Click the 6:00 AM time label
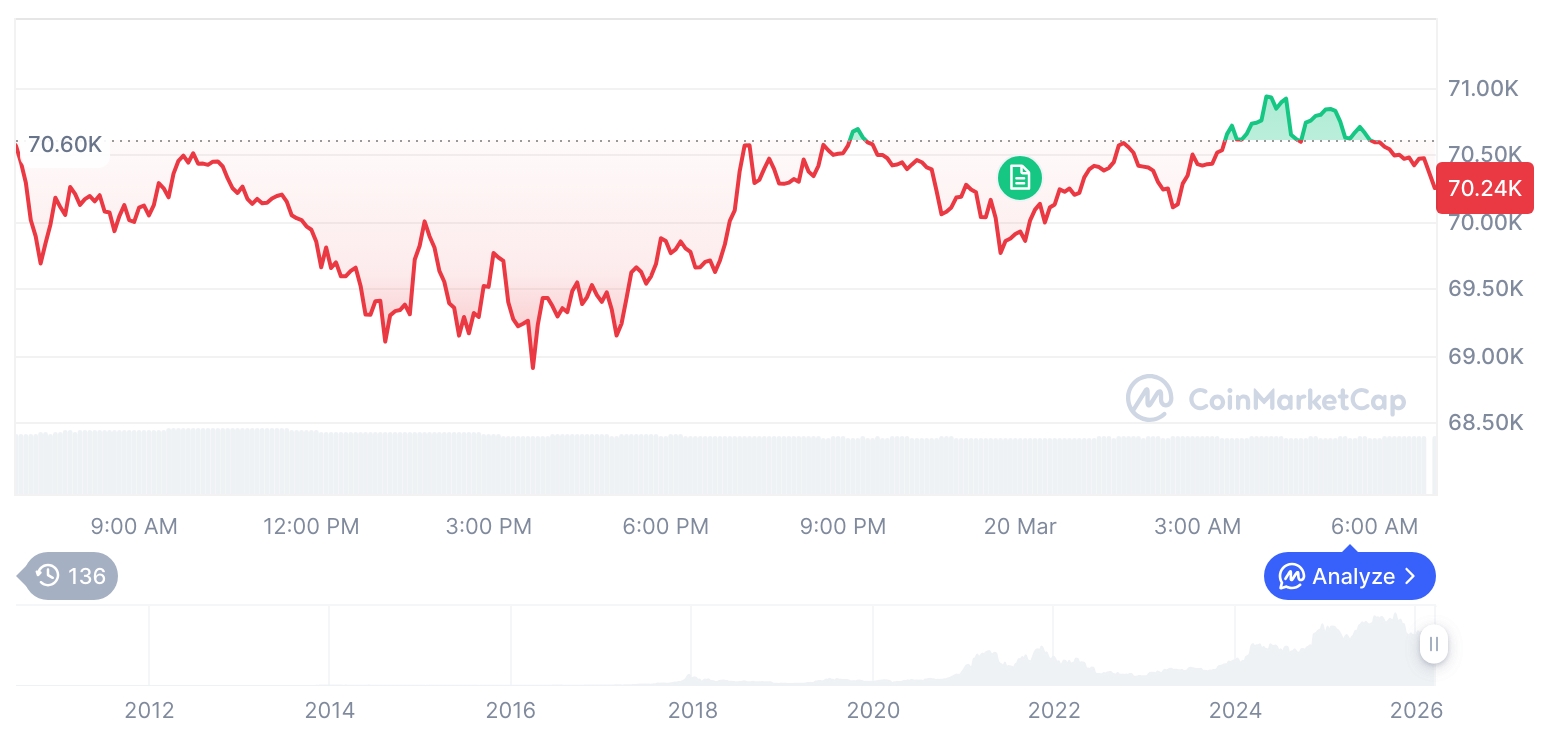 click(x=1374, y=526)
